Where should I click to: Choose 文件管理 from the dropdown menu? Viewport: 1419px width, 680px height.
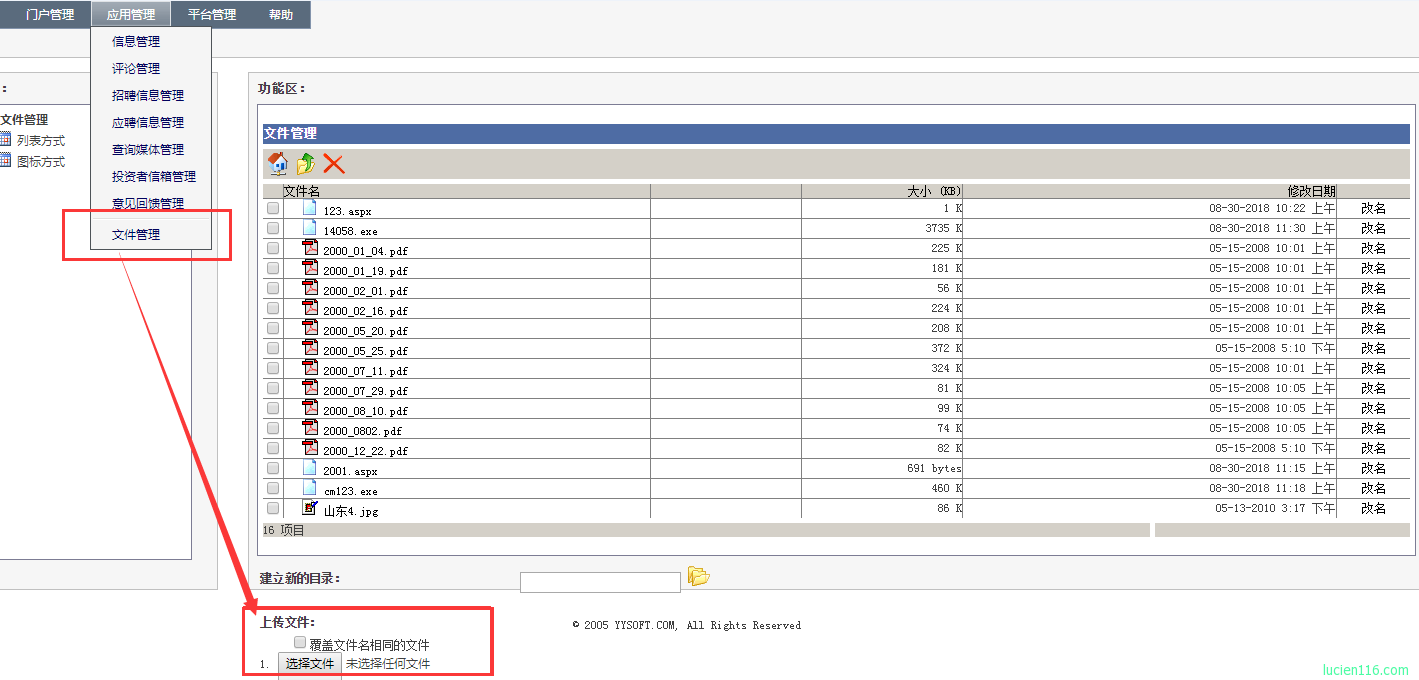[136, 235]
